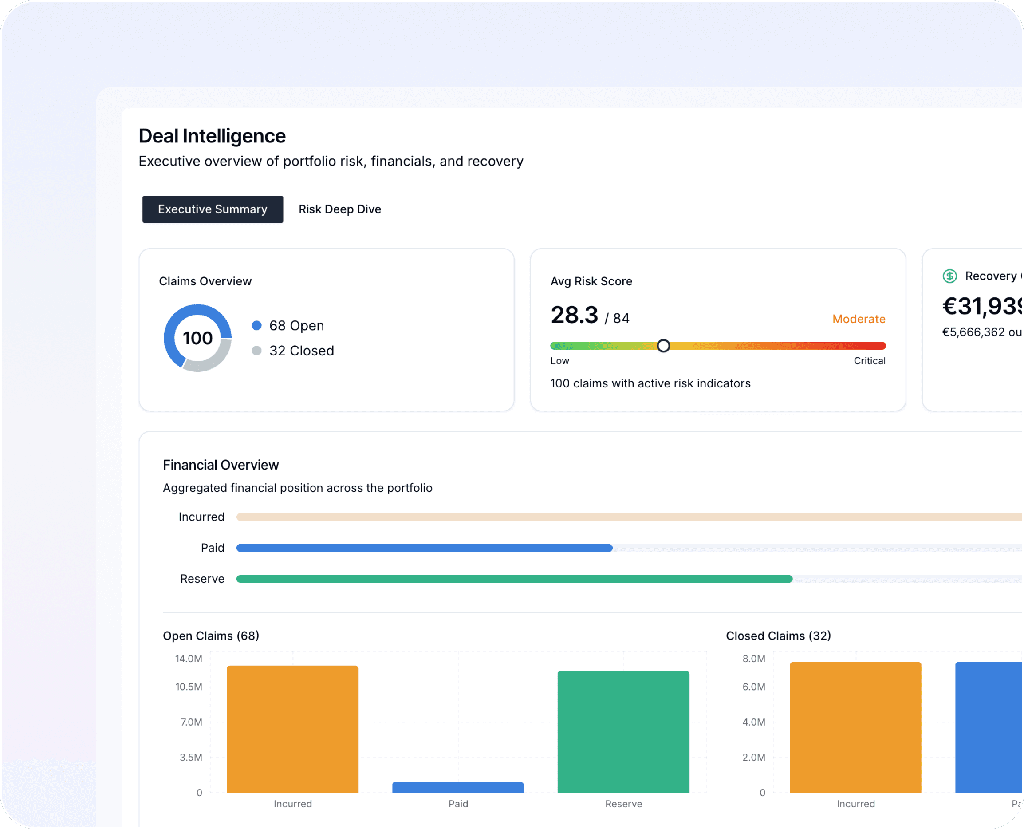Click "100 claims with active risk indicators"

(650, 383)
